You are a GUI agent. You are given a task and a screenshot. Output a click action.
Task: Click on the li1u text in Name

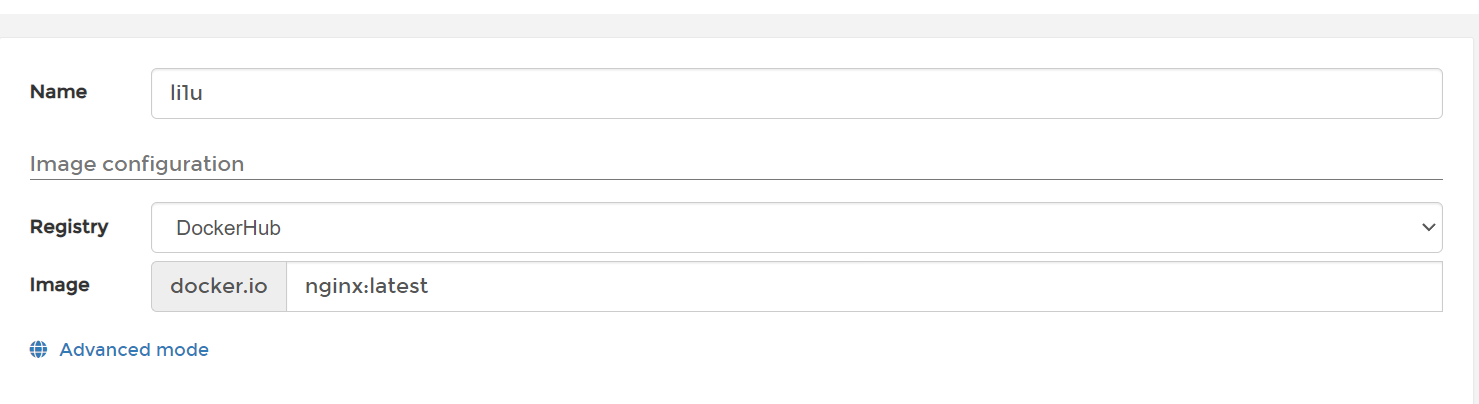pyautogui.click(x=187, y=93)
